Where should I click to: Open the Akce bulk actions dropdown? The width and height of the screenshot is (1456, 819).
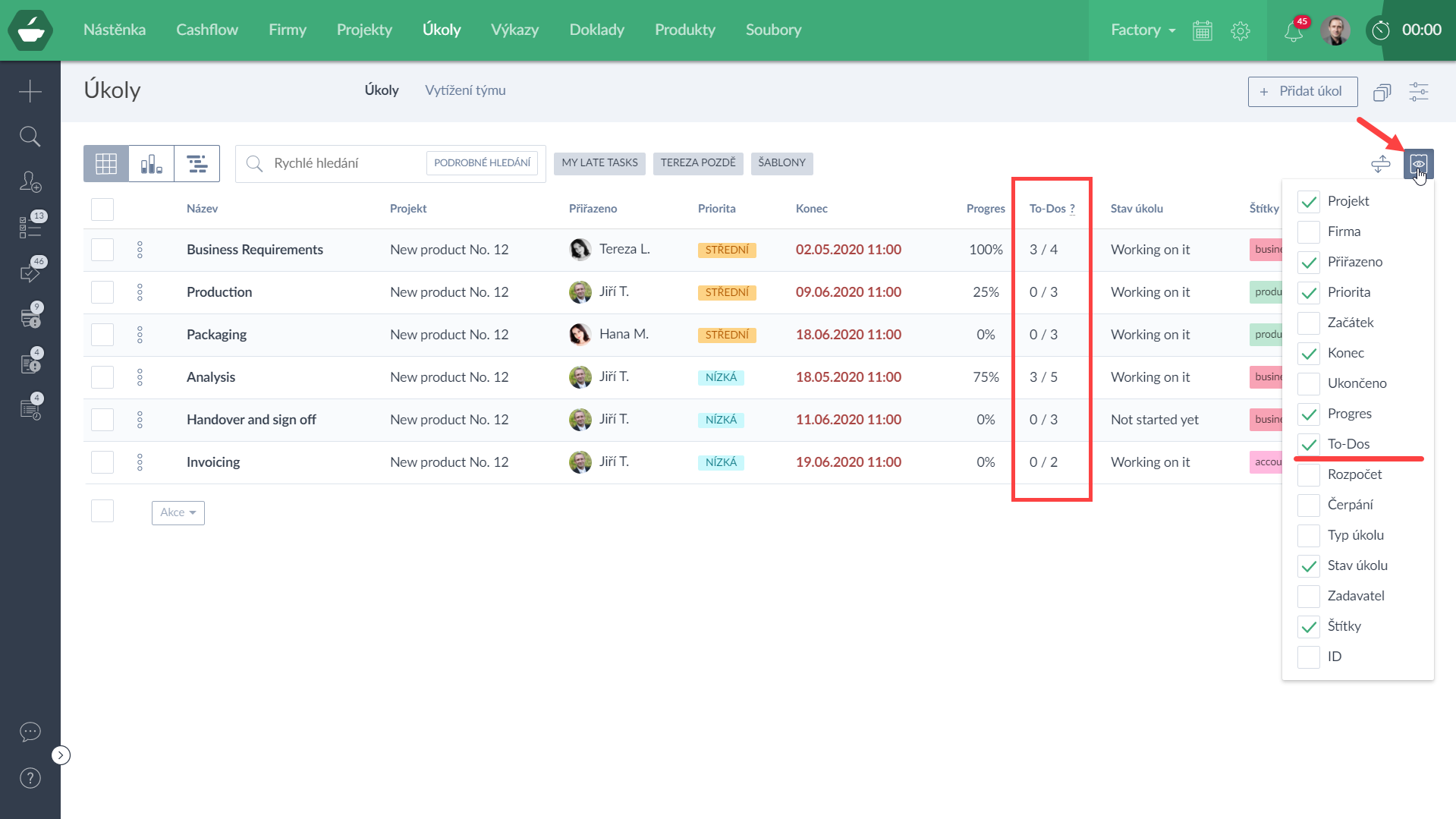click(178, 512)
